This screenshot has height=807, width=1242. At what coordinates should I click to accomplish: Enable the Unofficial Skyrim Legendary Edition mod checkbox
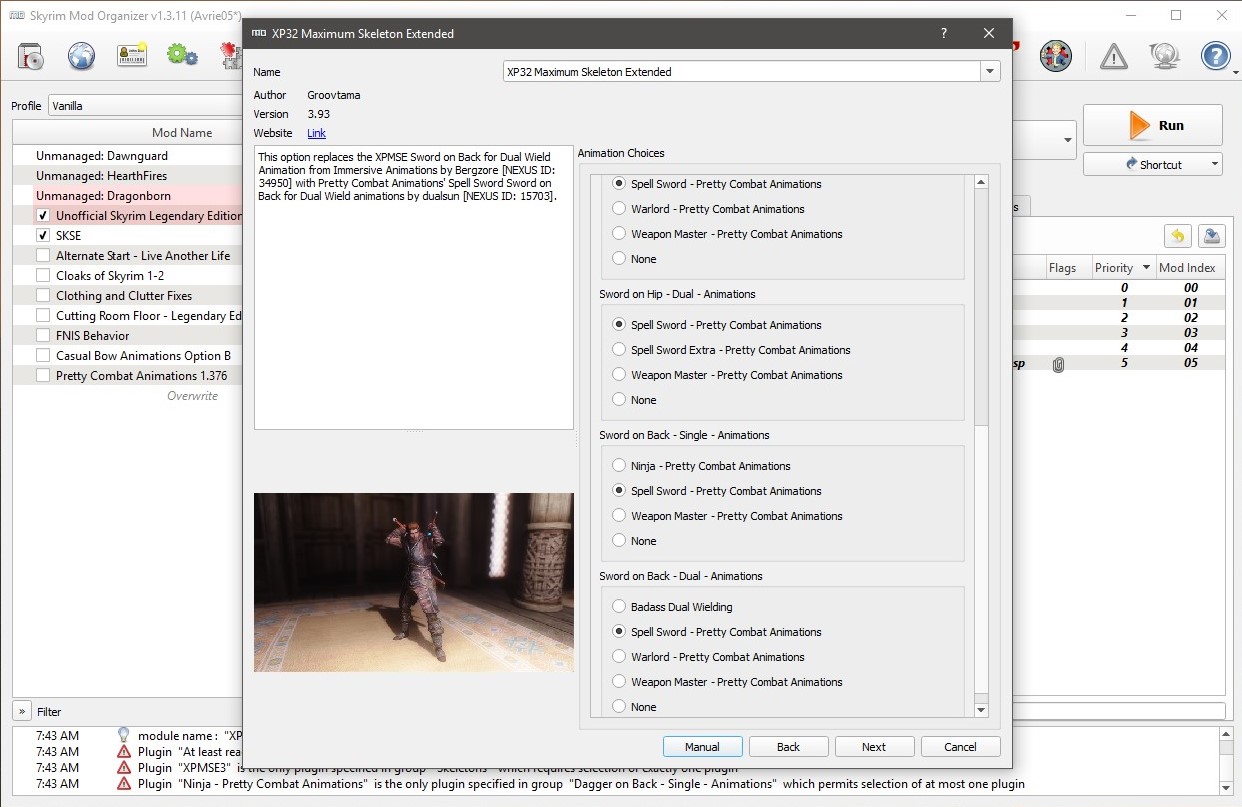coord(43,216)
